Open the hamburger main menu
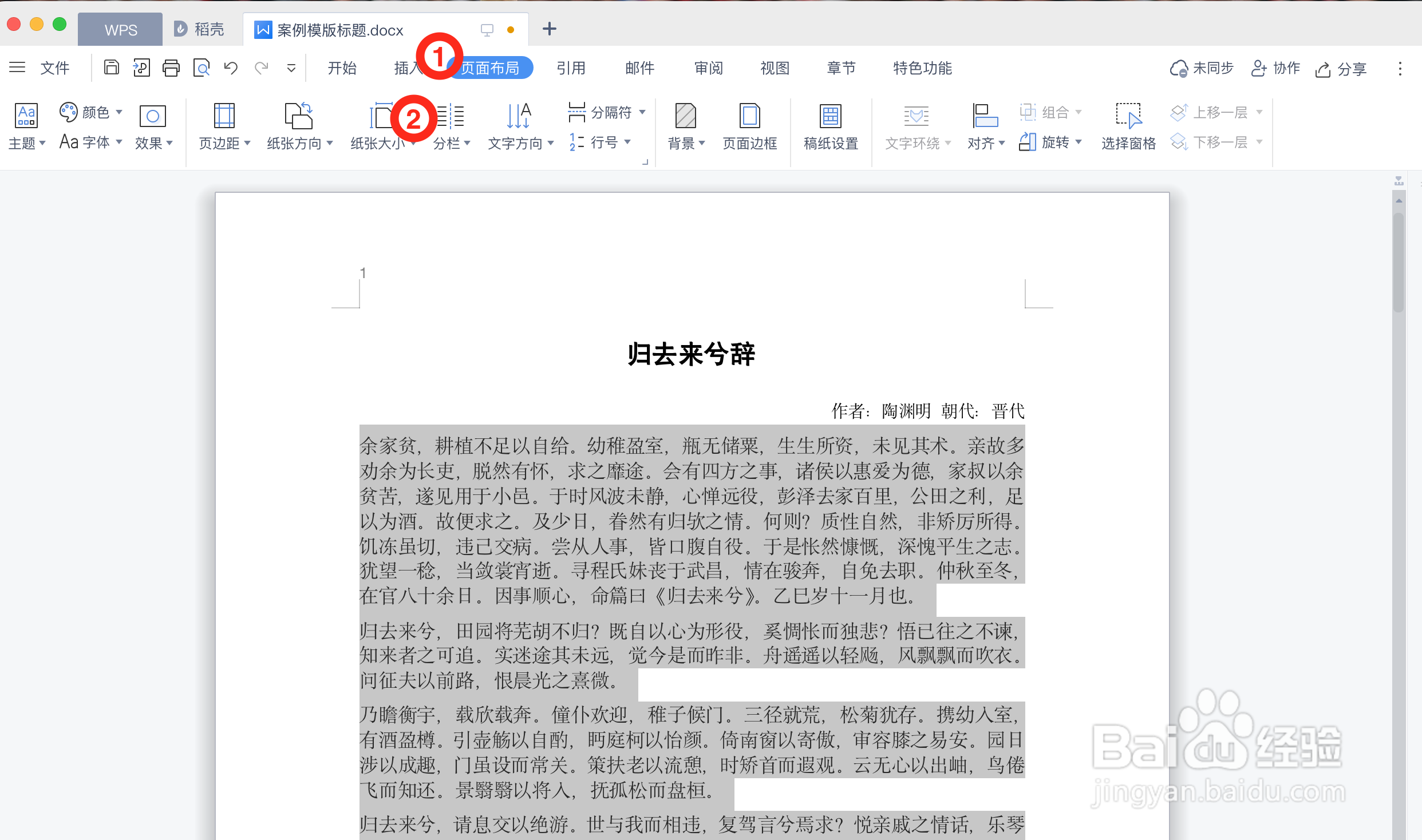The height and width of the screenshot is (840, 1422). [17, 68]
